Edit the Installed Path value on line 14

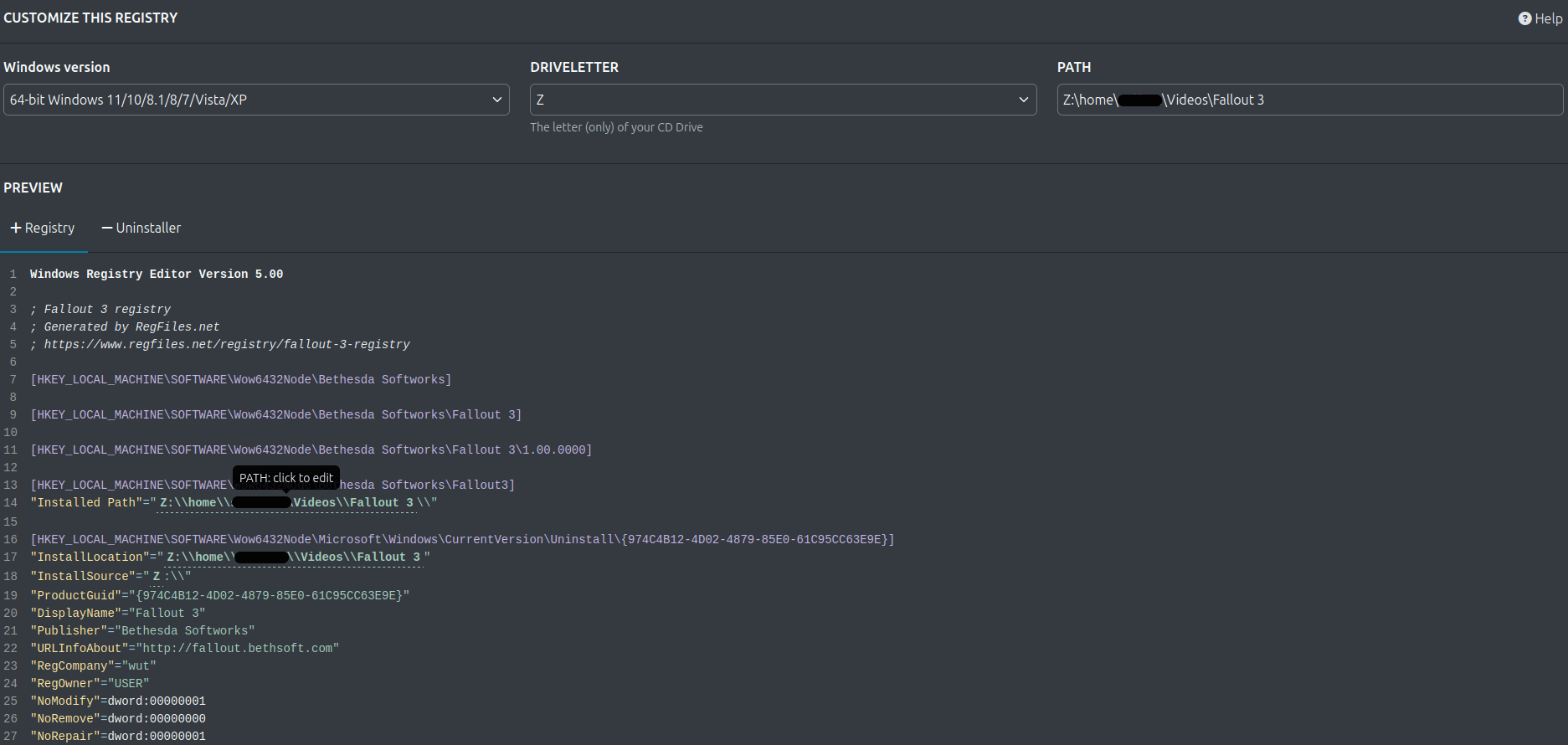(286, 502)
